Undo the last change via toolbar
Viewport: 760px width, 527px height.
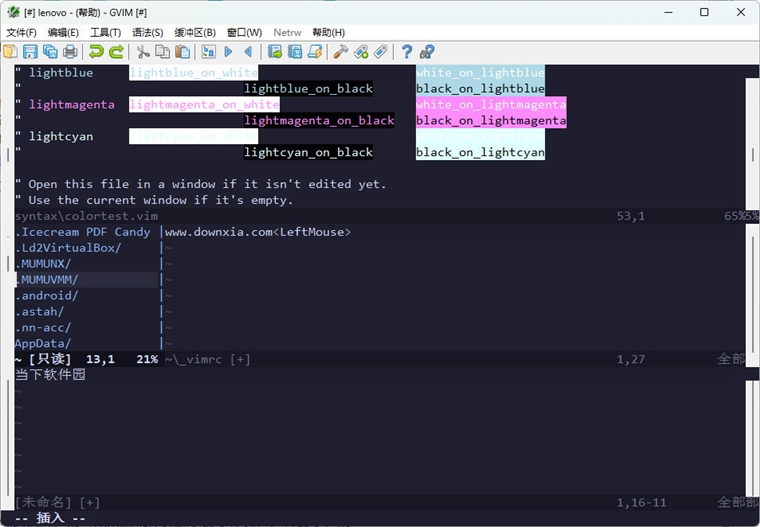click(x=96, y=51)
